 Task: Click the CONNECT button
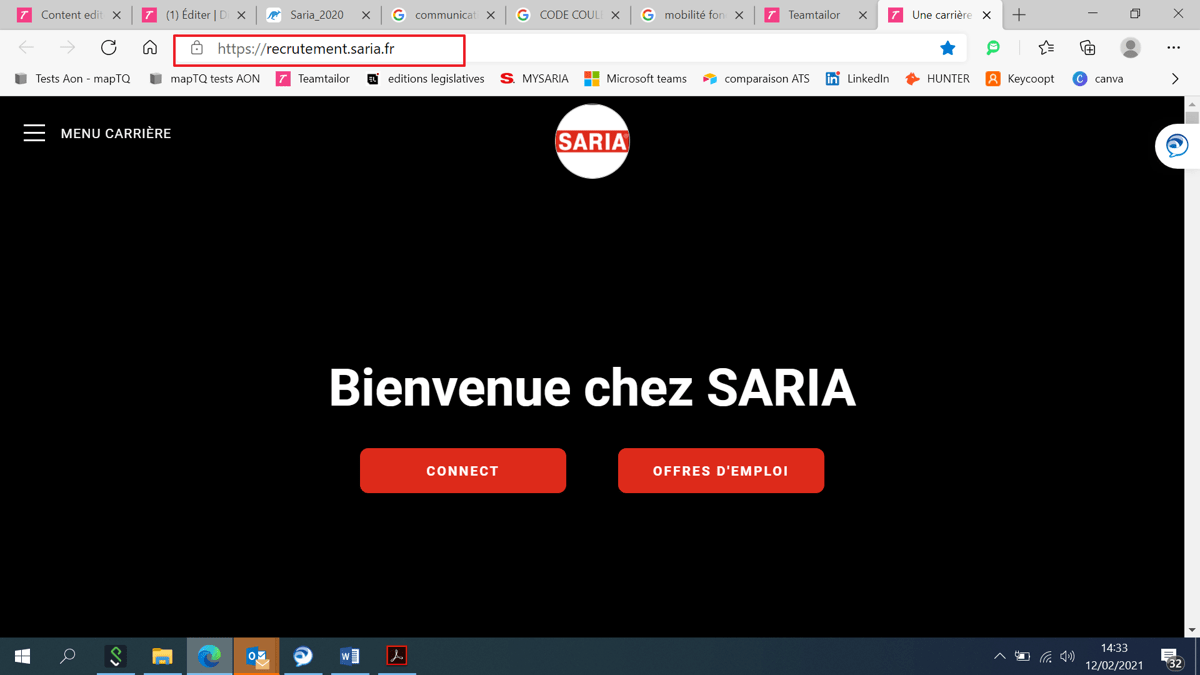click(463, 471)
